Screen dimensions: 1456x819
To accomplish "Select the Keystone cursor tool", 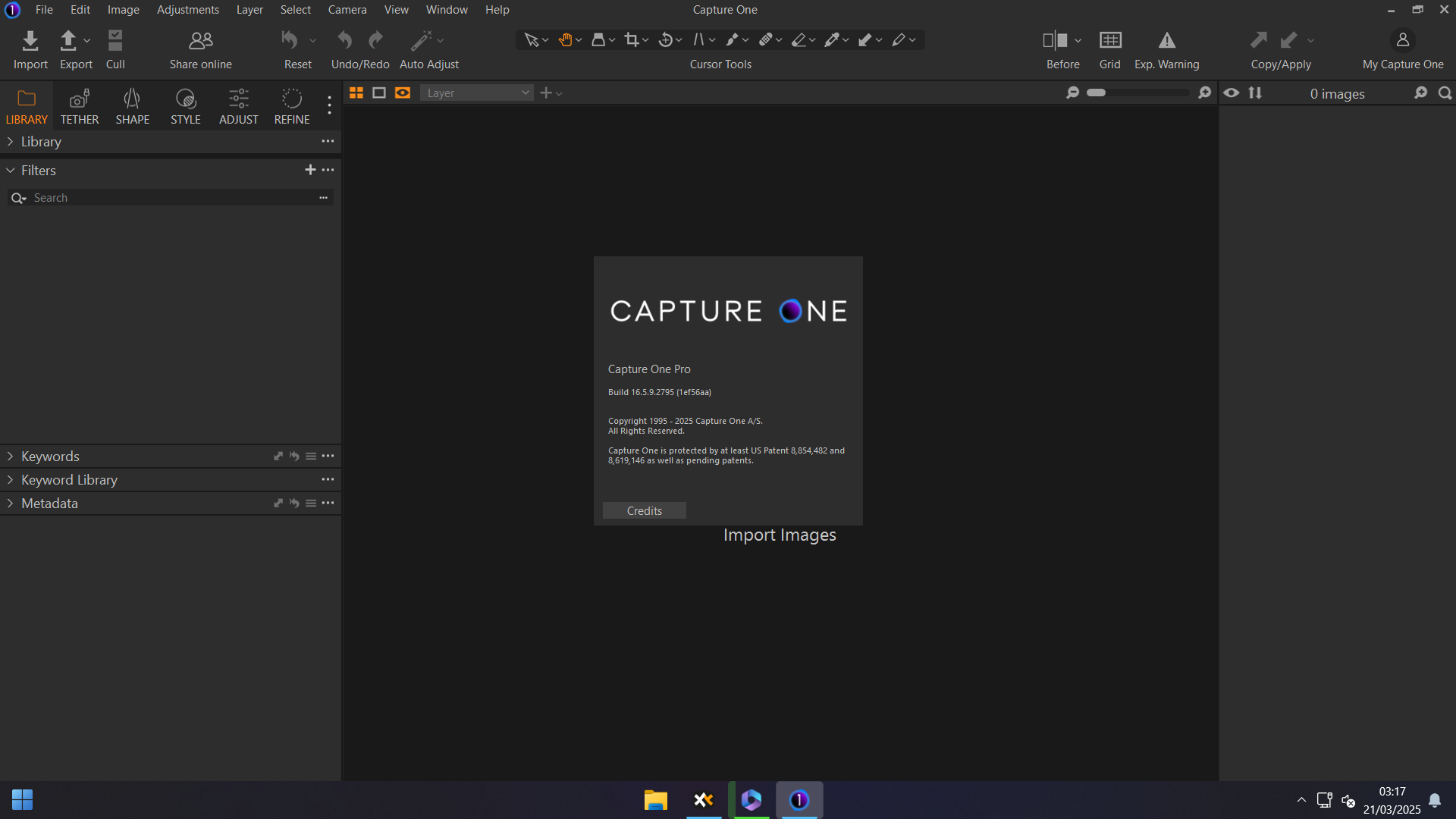I will coord(698,40).
